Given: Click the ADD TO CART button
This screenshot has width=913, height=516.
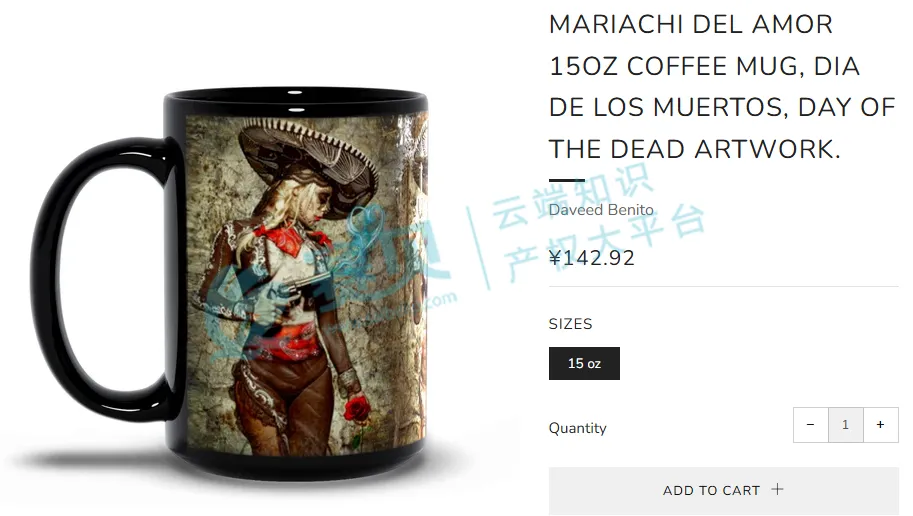Looking at the screenshot, I should coord(724,490).
